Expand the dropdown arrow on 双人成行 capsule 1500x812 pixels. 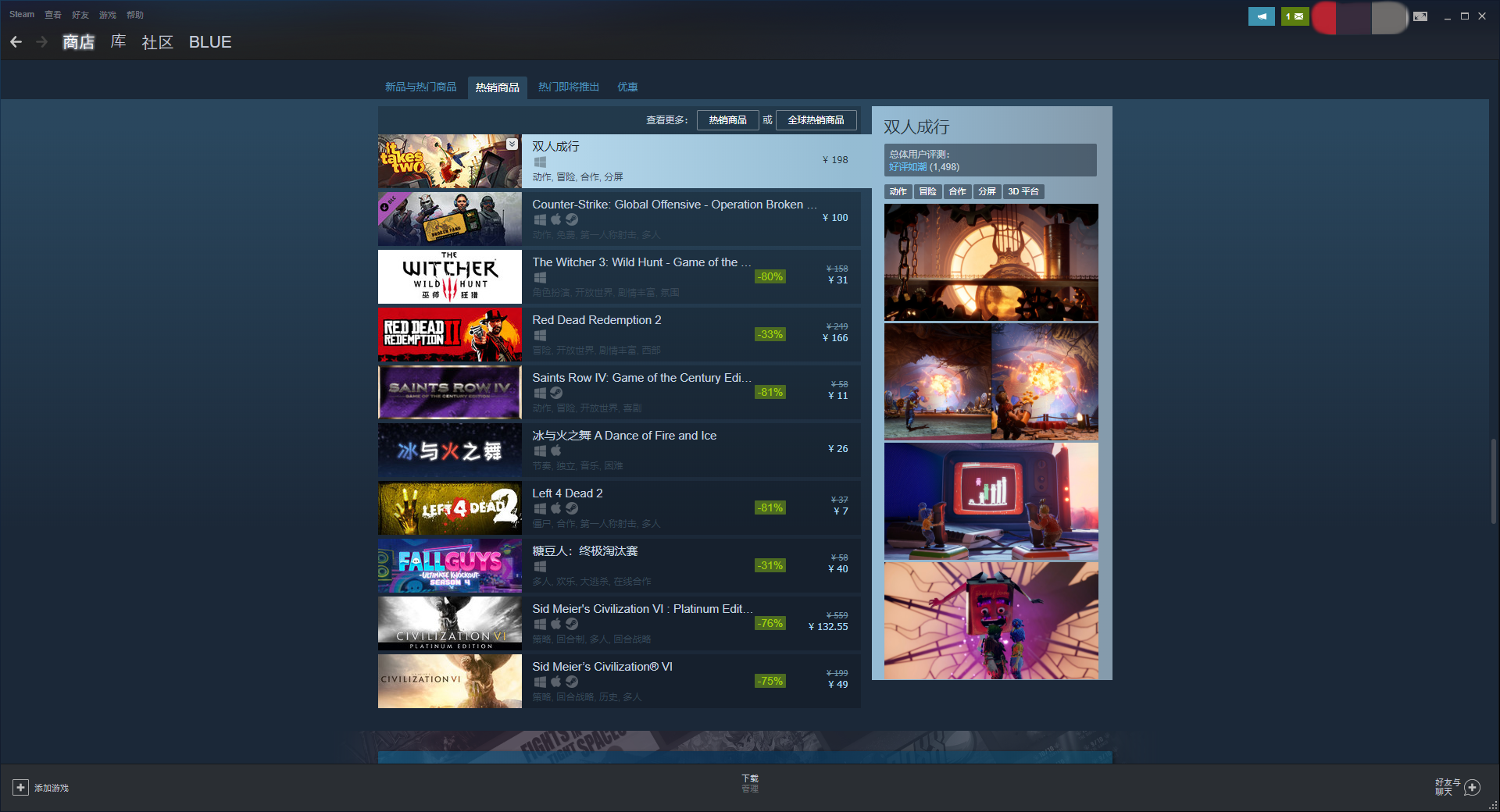(x=512, y=144)
